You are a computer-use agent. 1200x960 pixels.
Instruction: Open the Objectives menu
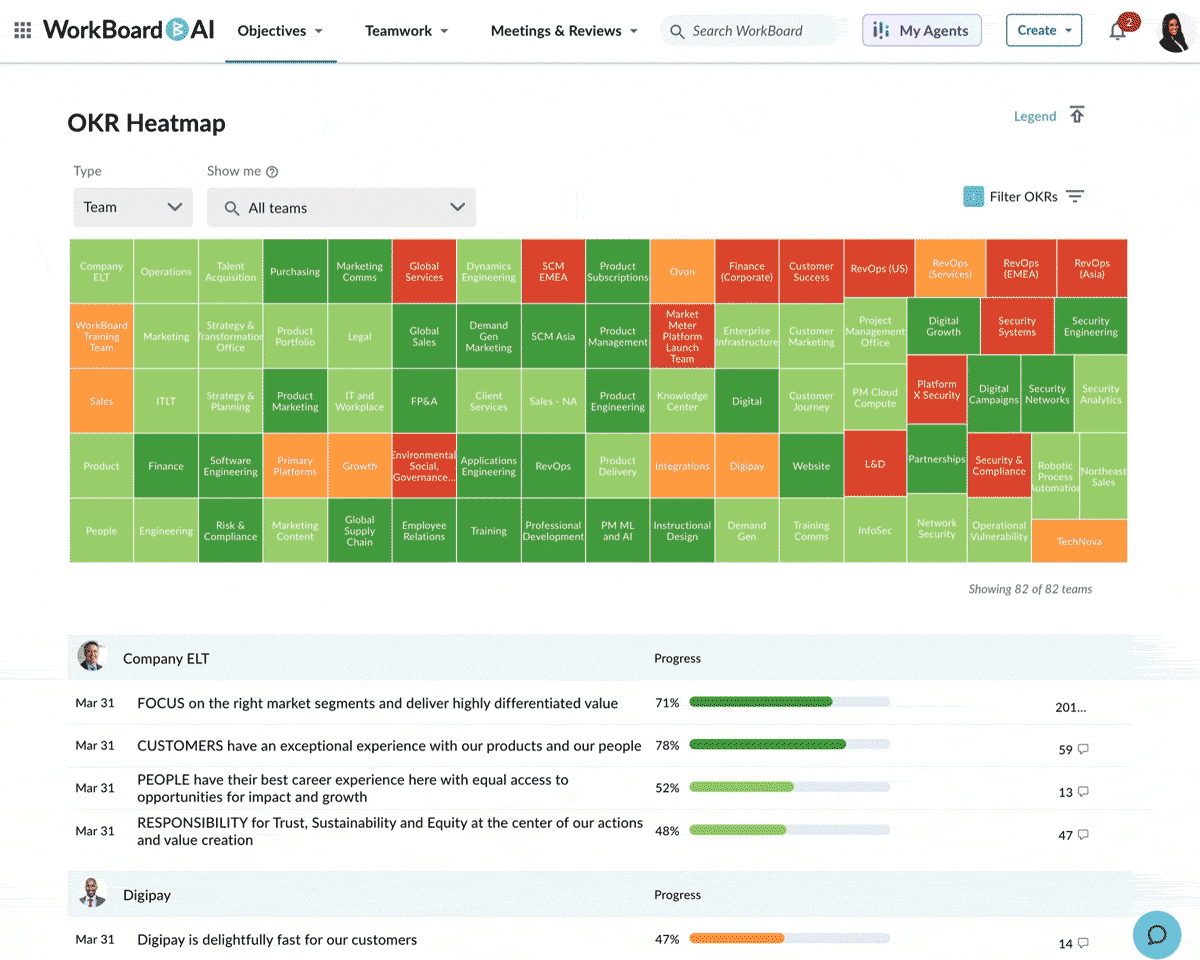coord(280,31)
